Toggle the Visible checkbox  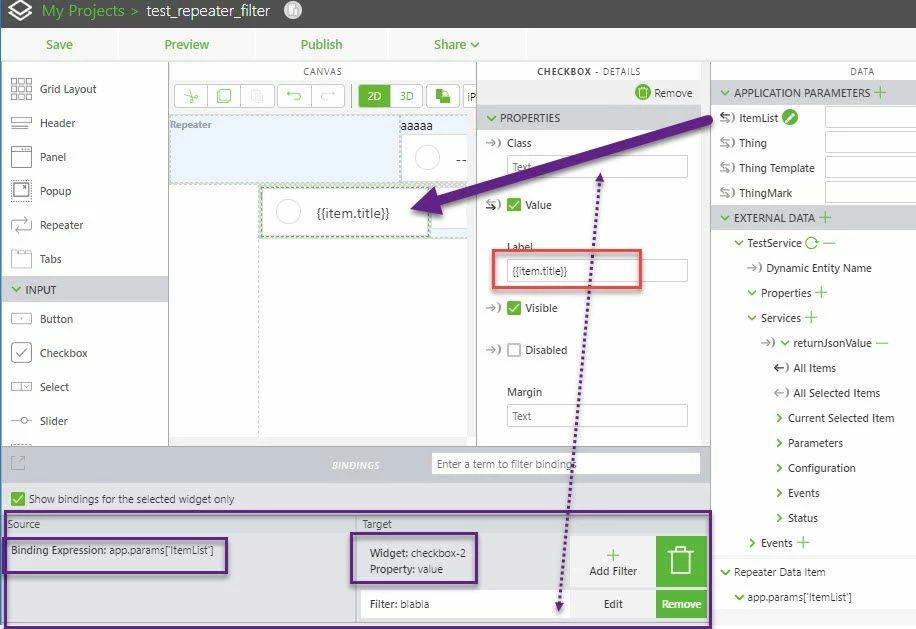coord(514,308)
